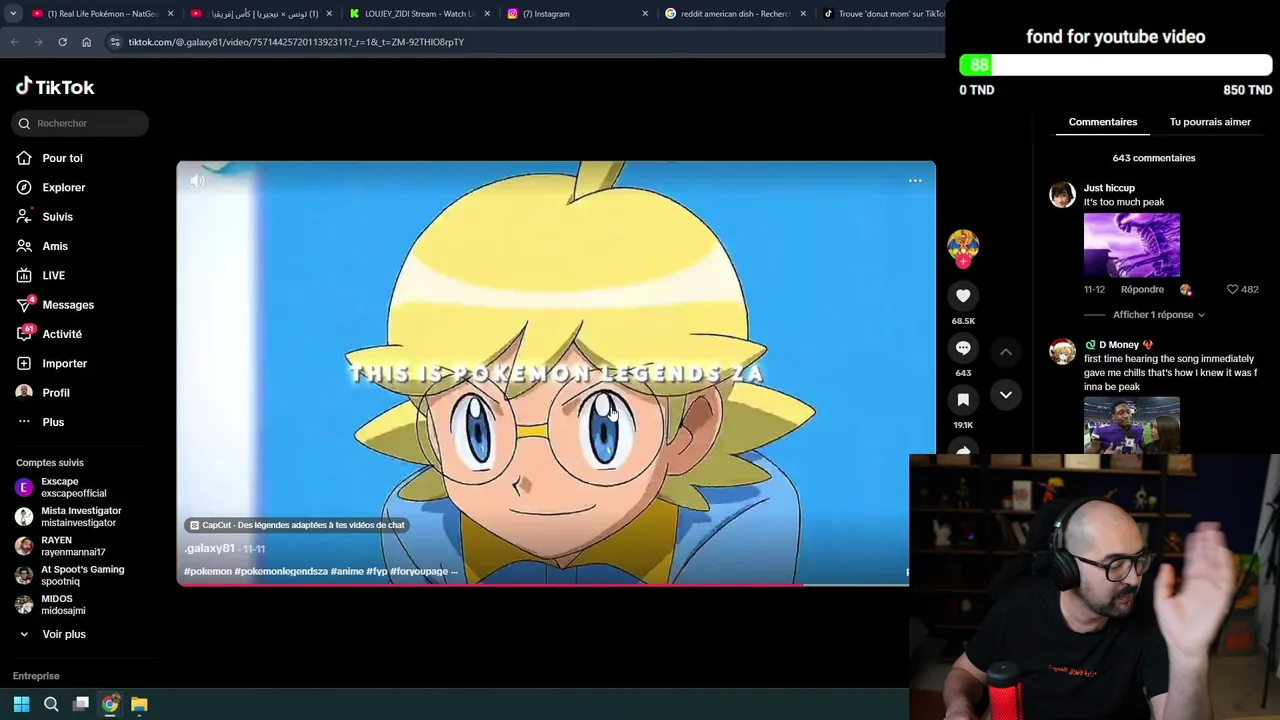1280x720 pixels.
Task: Click the Rechercher search field
Action: pyautogui.click(x=80, y=123)
